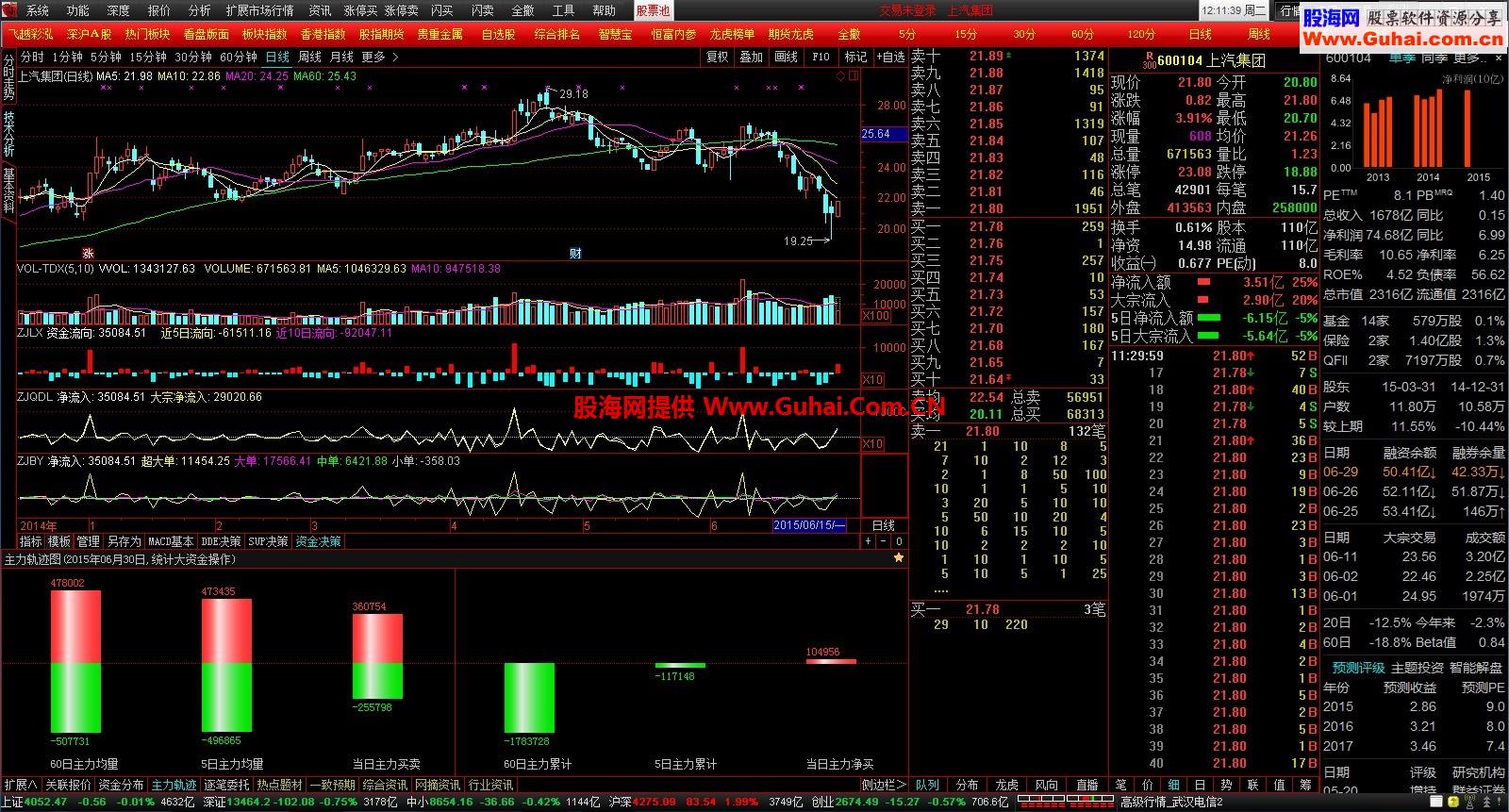This screenshot has height=812, width=1509.
Task: Select the SUP决策 indicator tab
Action: pyautogui.click(x=269, y=541)
